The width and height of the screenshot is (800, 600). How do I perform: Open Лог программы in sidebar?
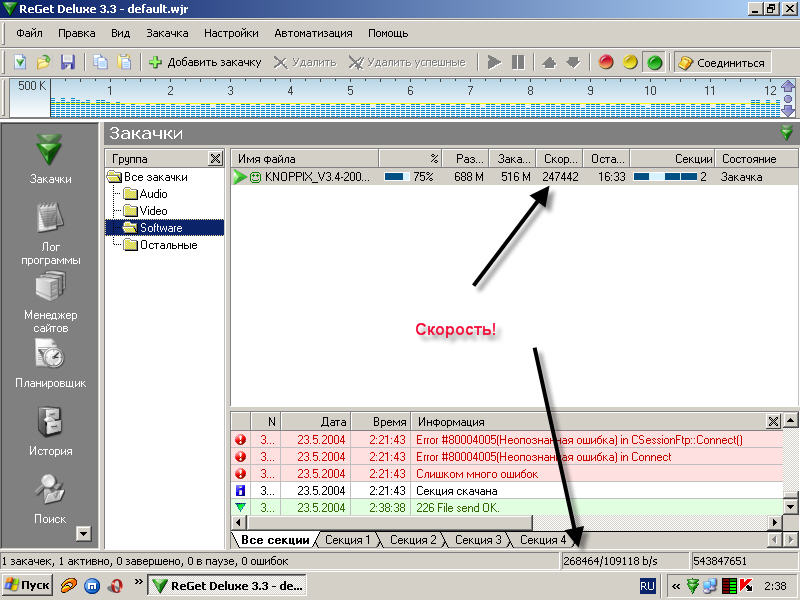pyautogui.click(x=50, y=233)
